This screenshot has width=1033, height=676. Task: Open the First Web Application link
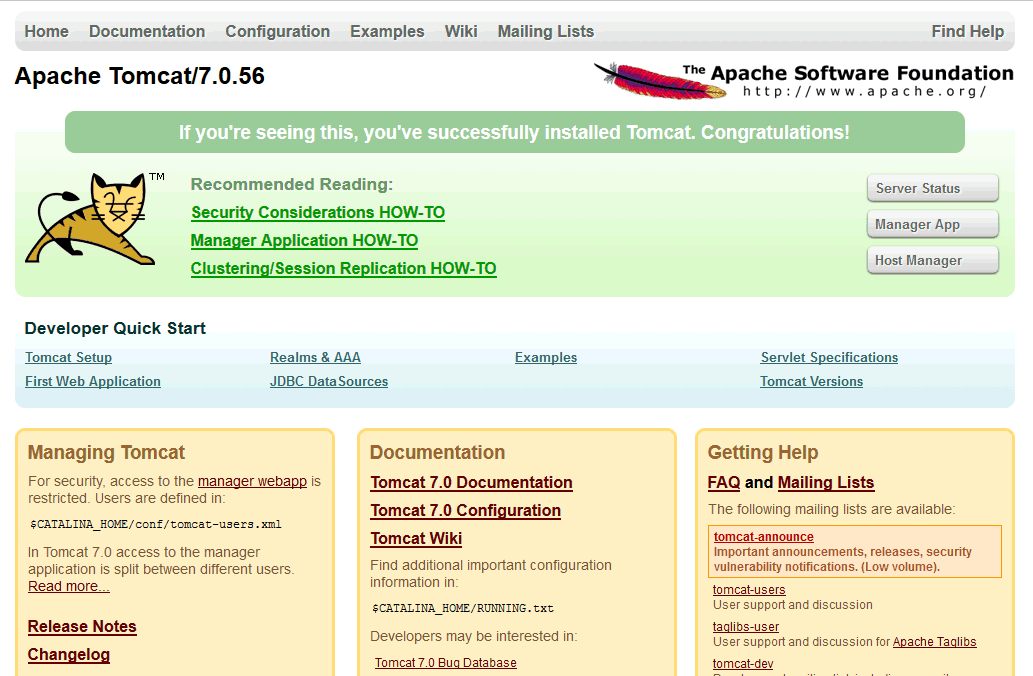[x=93, y=381]
